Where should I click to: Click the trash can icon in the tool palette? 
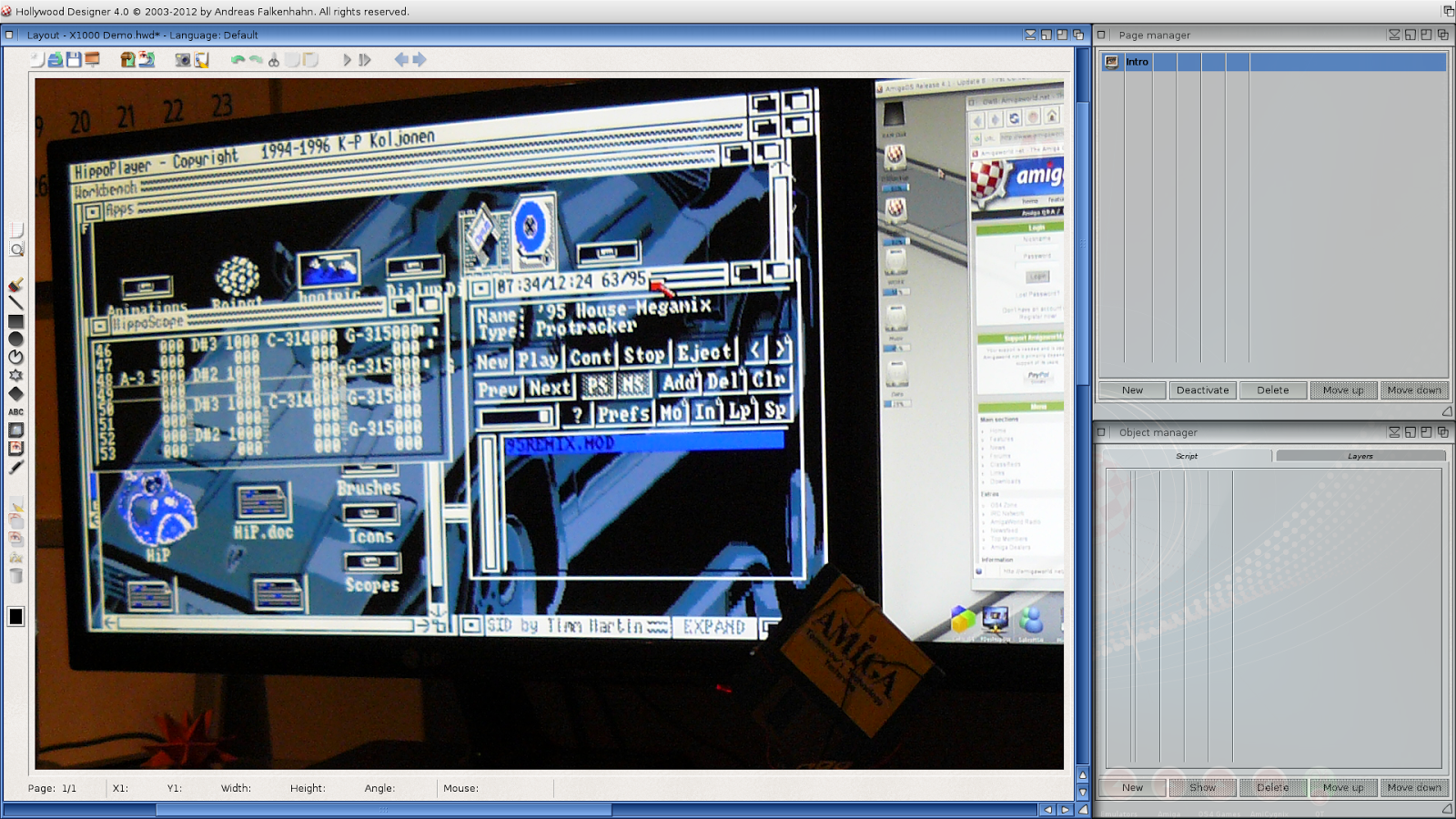[x=15, y=576]
